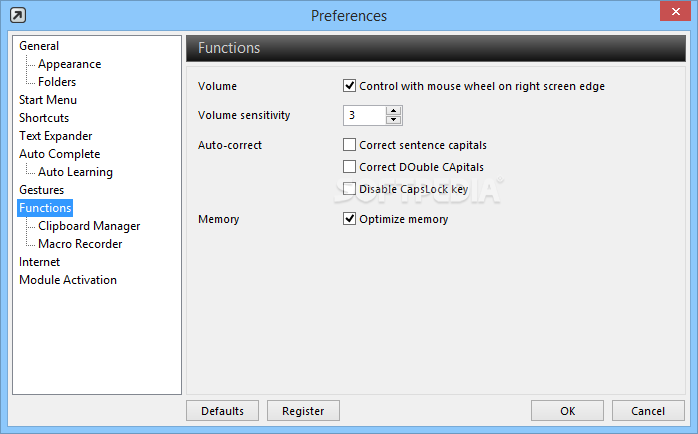Uncheck Control with mouse wheel option
Image resolution: width=698 pixels, height=434 pixels.
349,85
